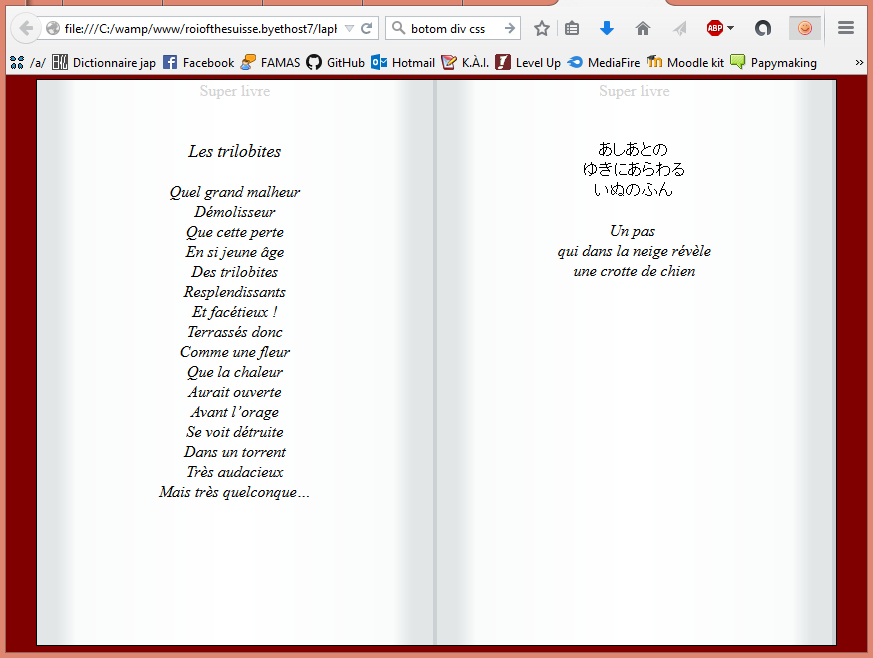The image size is (873, 658).
Task: Open downloads with blue arrow icon
Action: (607, 28)
